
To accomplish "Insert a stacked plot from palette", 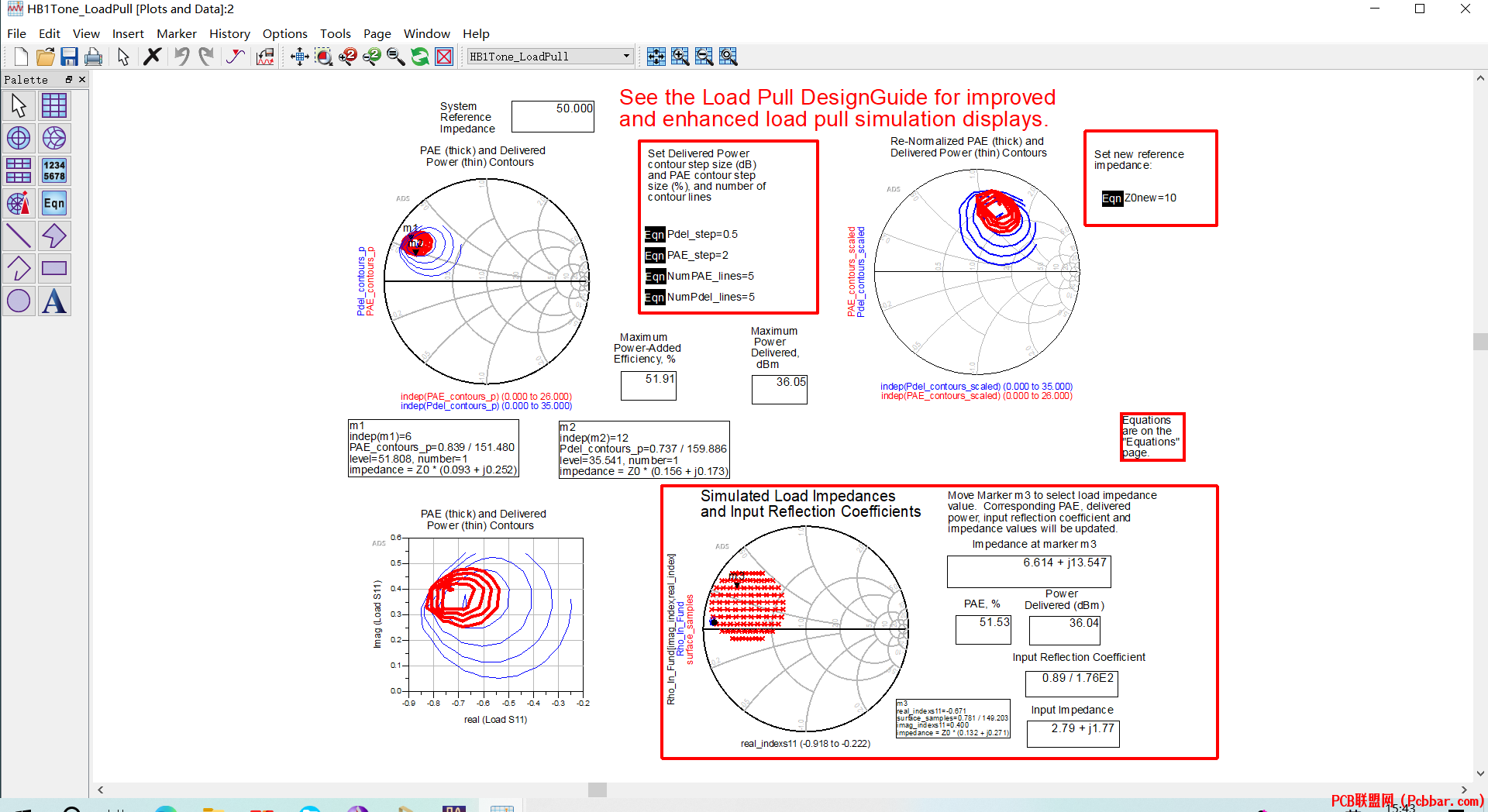I will (x=19, y=170).
